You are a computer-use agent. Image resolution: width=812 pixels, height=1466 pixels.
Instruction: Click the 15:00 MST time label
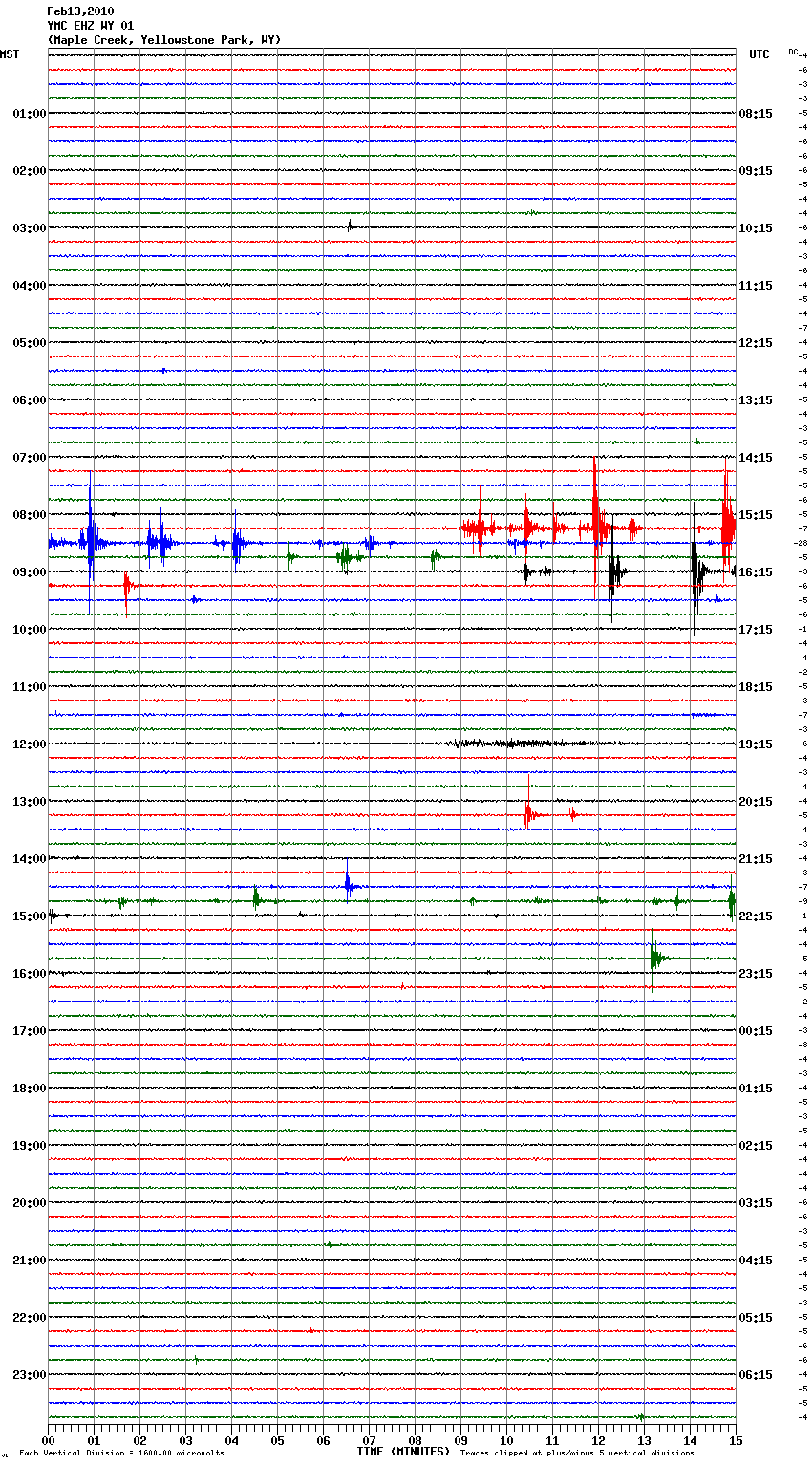click(x=30, y=916)
